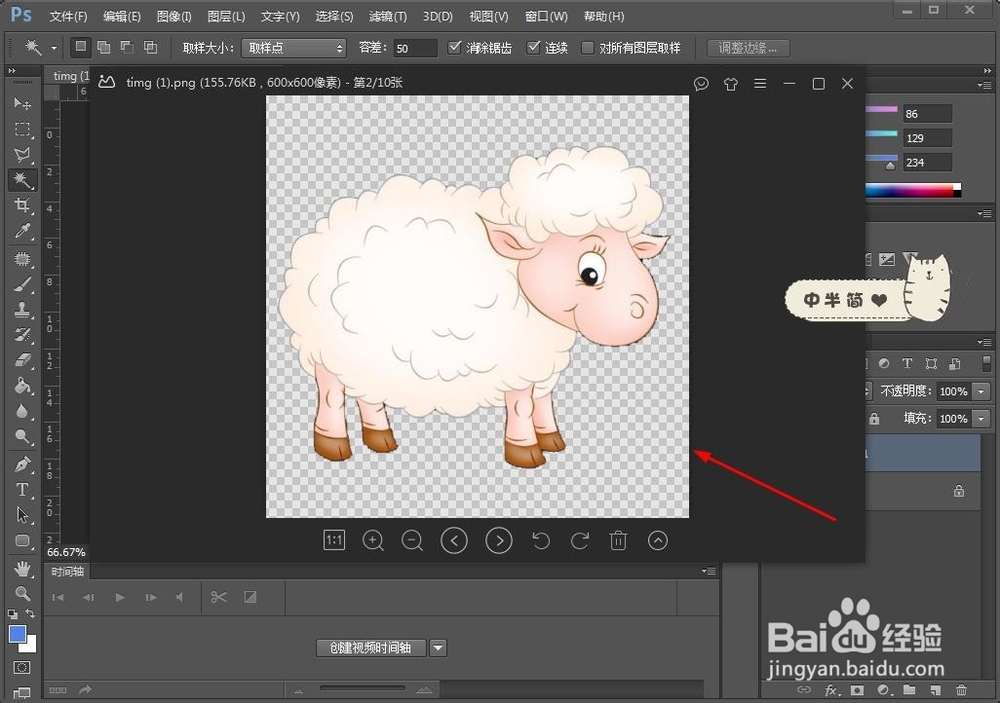This screenshot has height=703, width=1000.
Task: Show actual size 1:1 in viewer
Action: 334,541
